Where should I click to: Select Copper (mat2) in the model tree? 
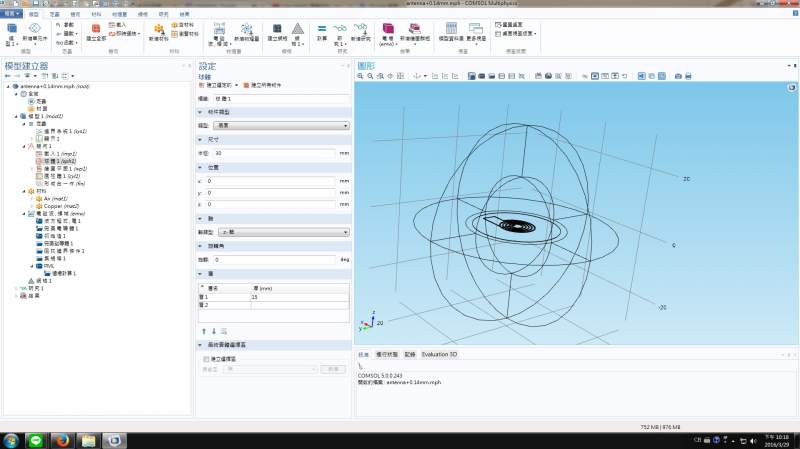[x=59, y=206]
